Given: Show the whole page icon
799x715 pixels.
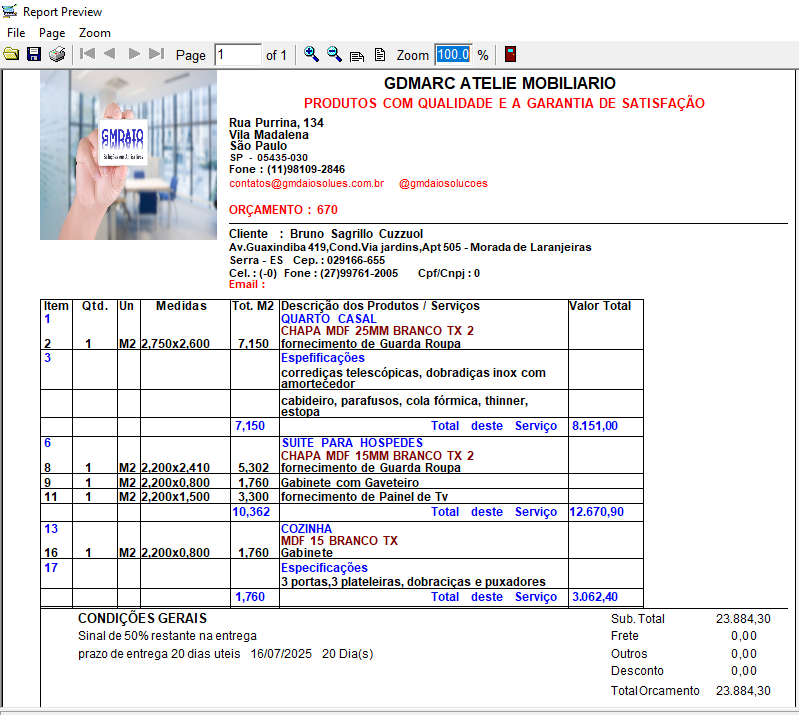Looking at the screenshot, I should [x=380, y=55].
